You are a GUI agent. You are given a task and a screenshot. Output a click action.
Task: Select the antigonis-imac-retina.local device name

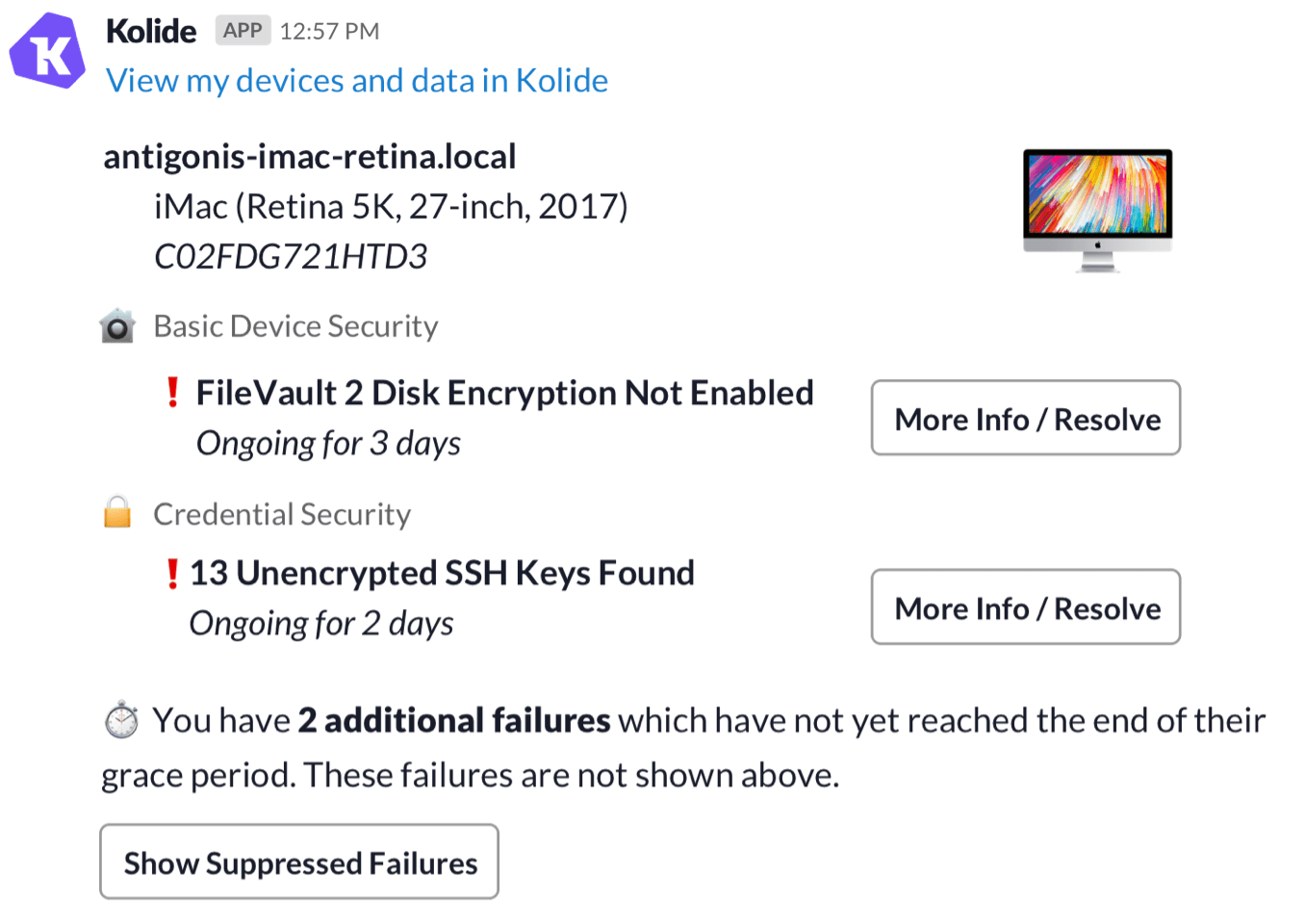click(310, 157)
